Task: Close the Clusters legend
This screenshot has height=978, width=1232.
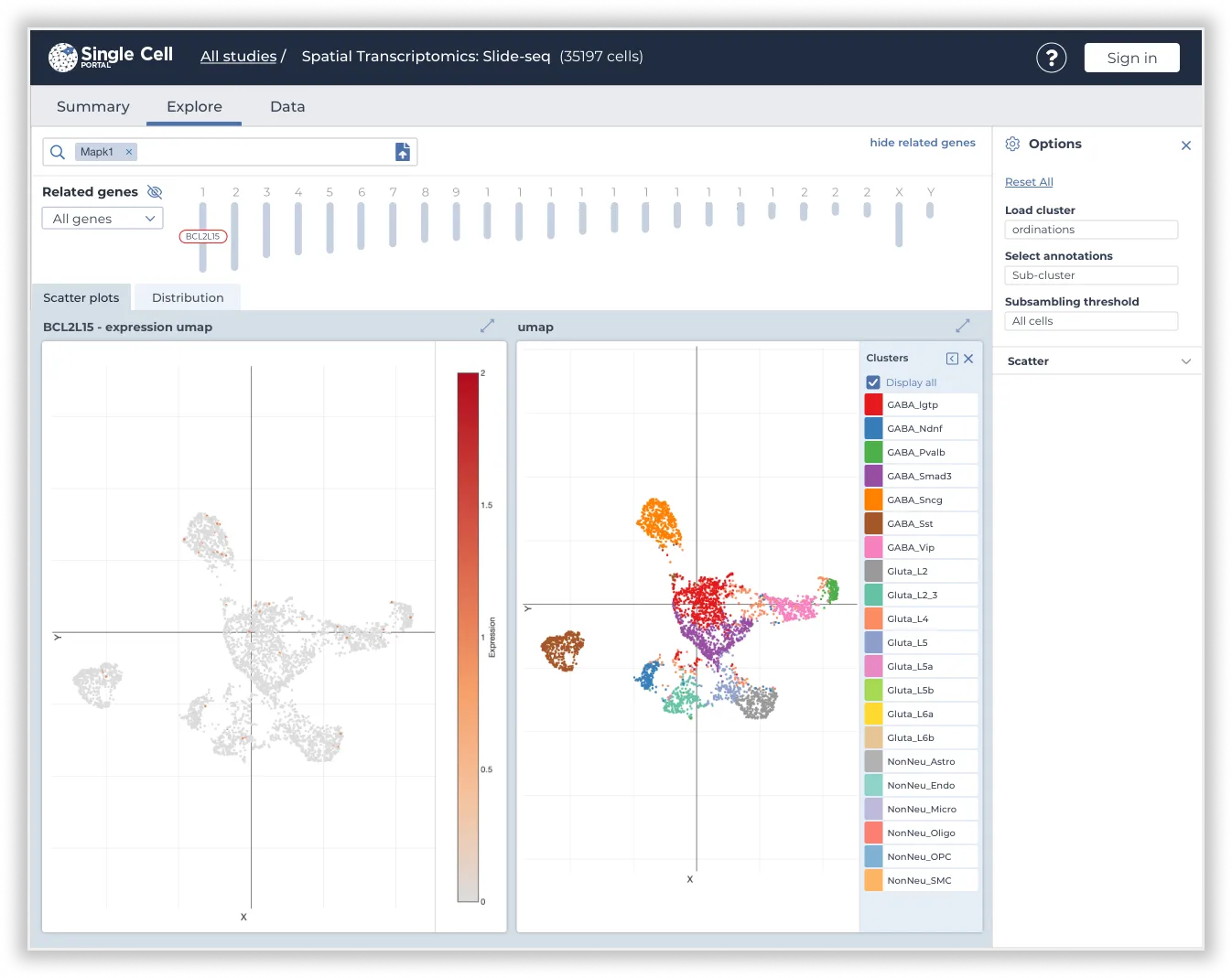Action: coord(968,359)
